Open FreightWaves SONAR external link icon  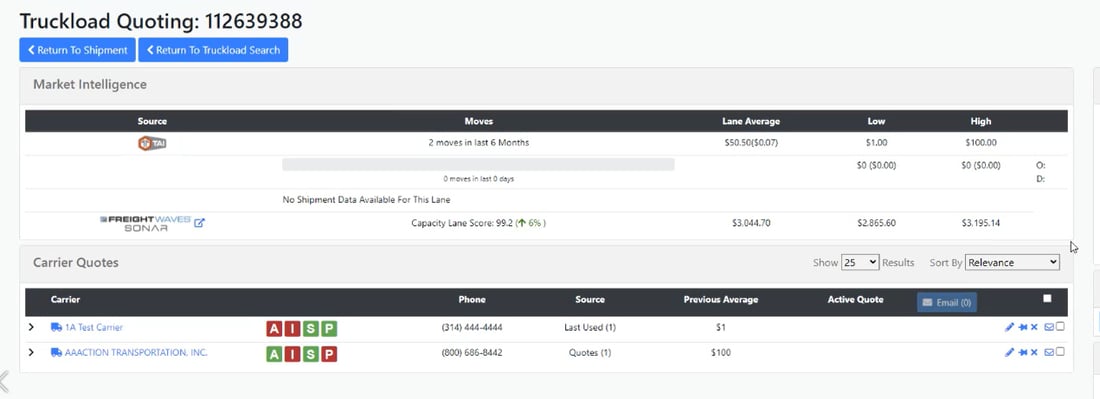coord(199,223)
